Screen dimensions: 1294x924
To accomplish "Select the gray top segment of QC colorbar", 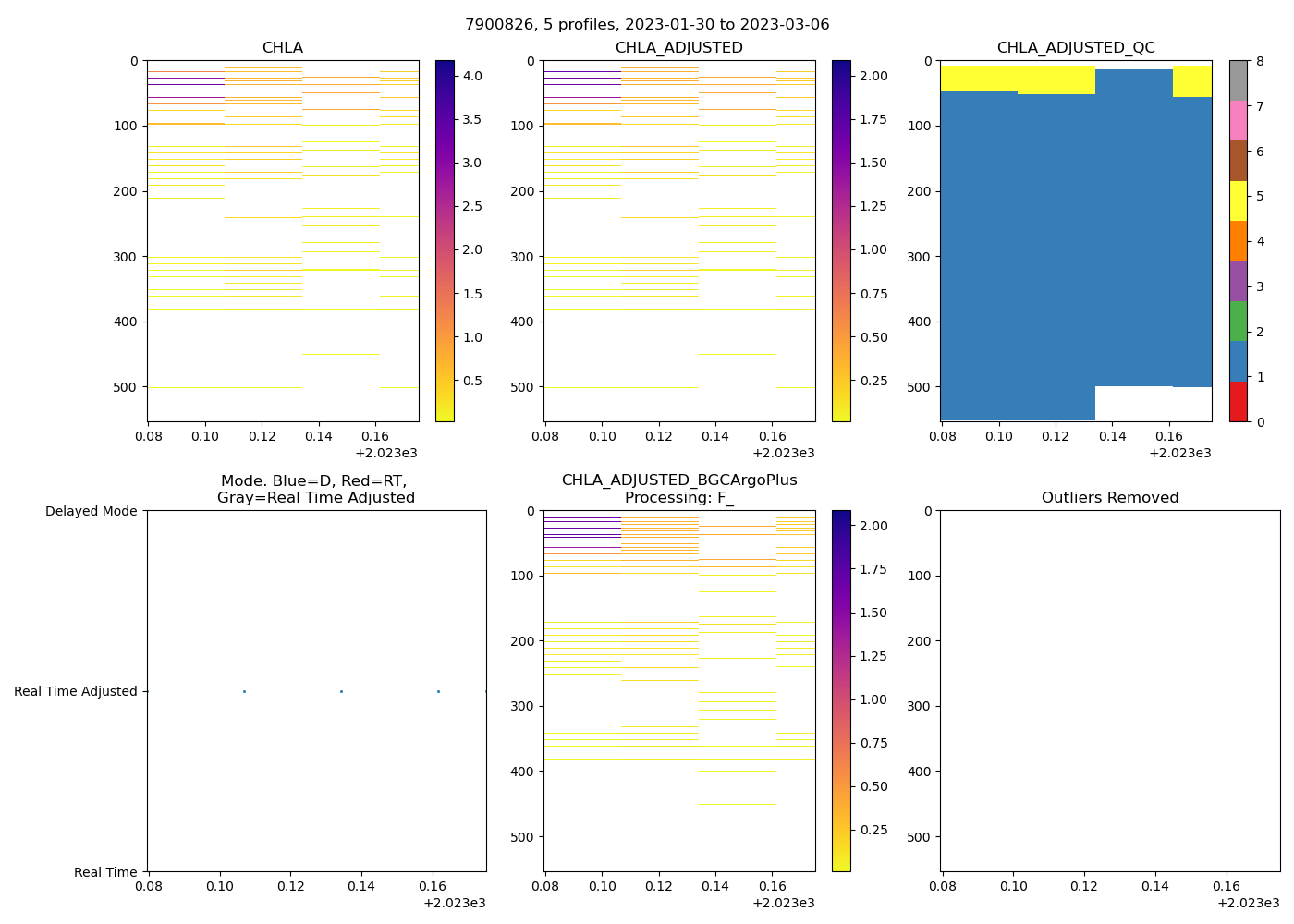I will coord(1238,80).
